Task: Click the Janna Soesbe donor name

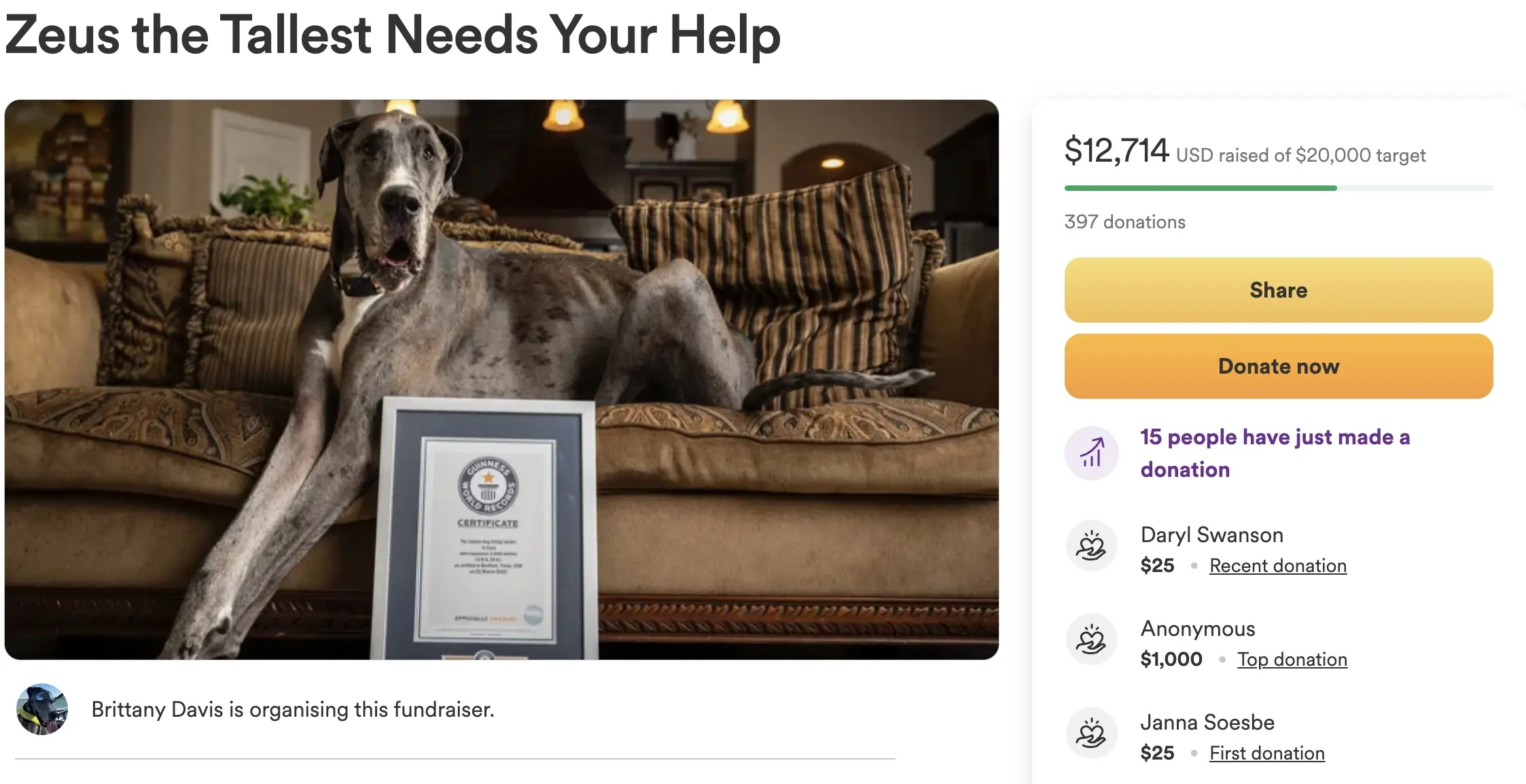Action: tap(1207, 723)
